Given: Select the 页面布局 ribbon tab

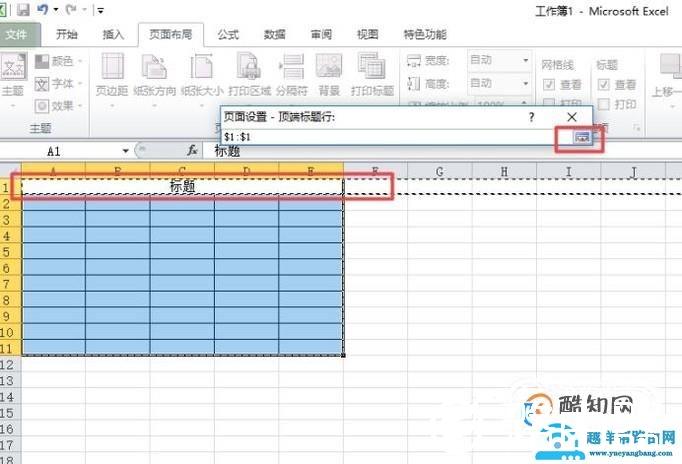Looking at the screenshot, I should coord(170,34).
